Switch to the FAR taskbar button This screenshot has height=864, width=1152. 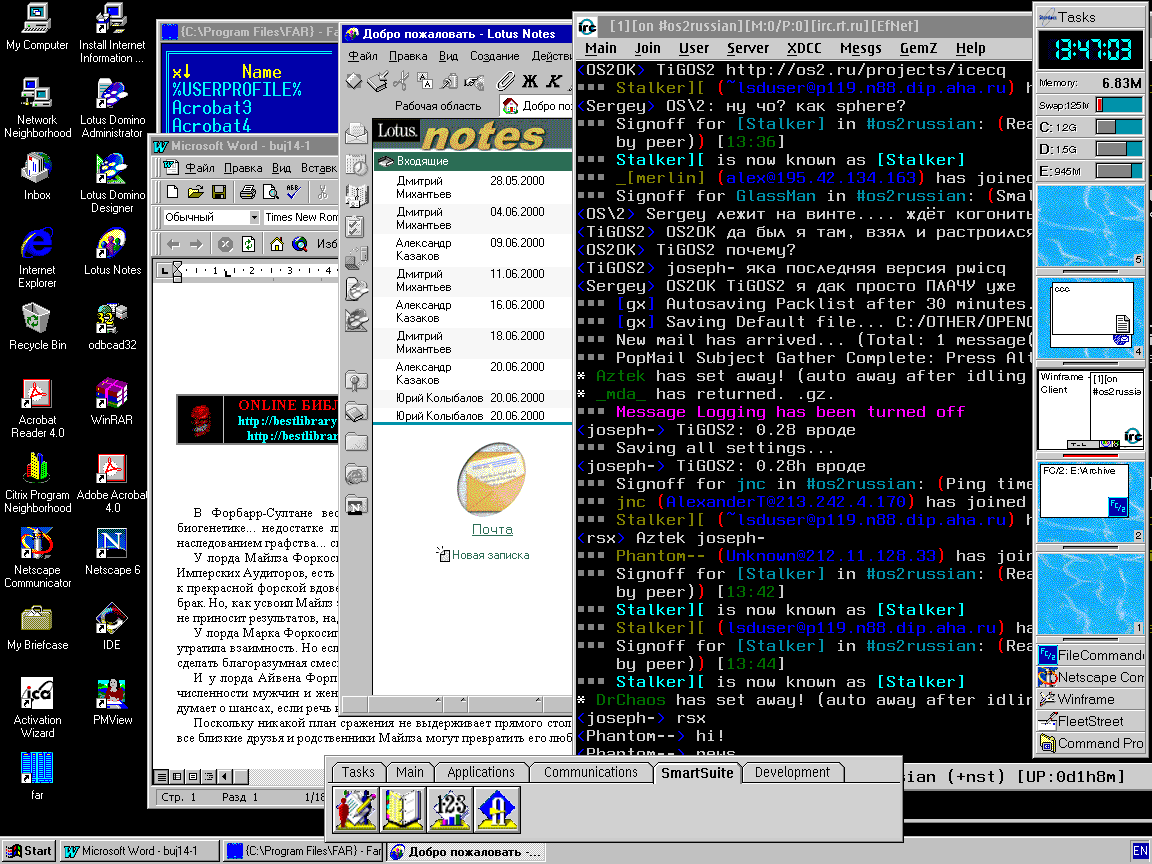coord(304,852)
